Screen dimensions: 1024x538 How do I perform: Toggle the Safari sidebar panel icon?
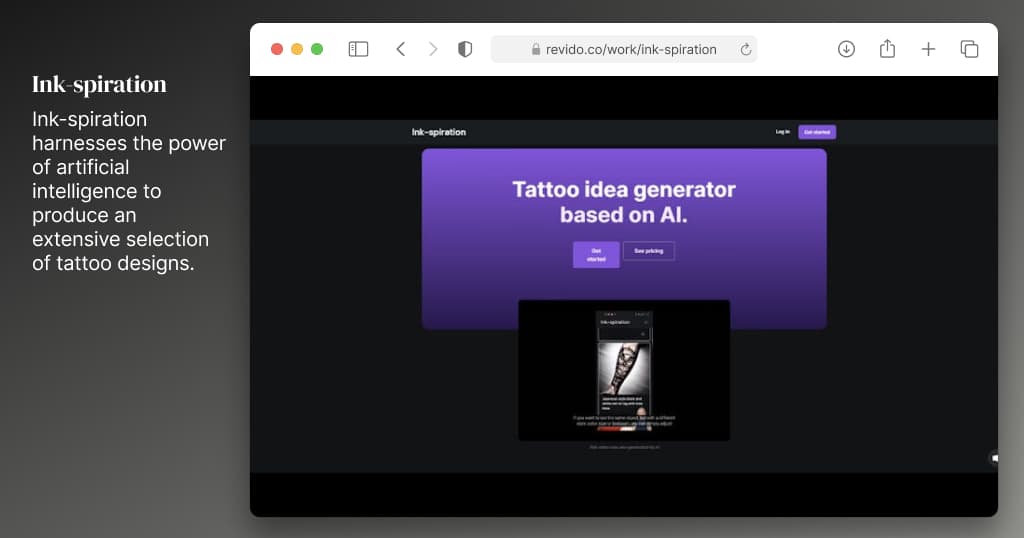click(x=358, y=49)
